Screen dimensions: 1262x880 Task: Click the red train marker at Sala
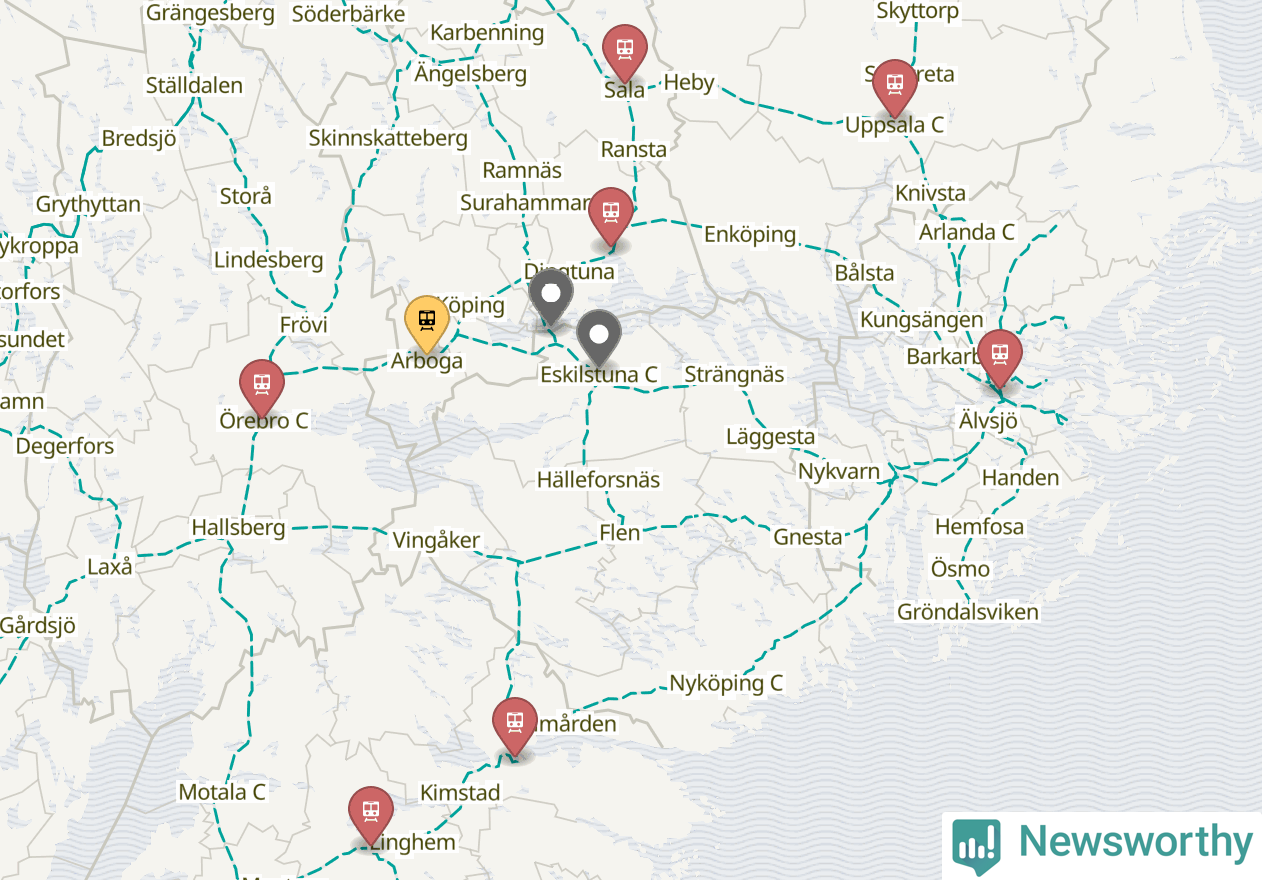[x=625, y=52]
